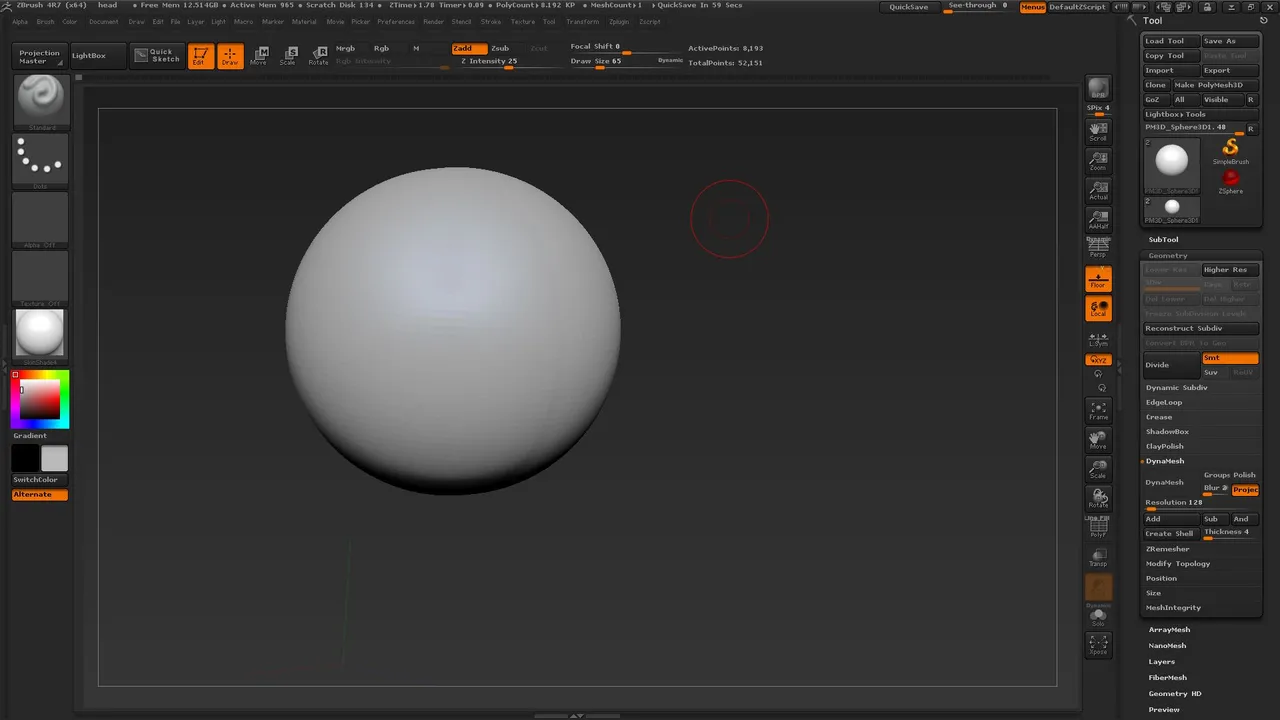Click Reconstruct Subdiv button

(1201, 328)
